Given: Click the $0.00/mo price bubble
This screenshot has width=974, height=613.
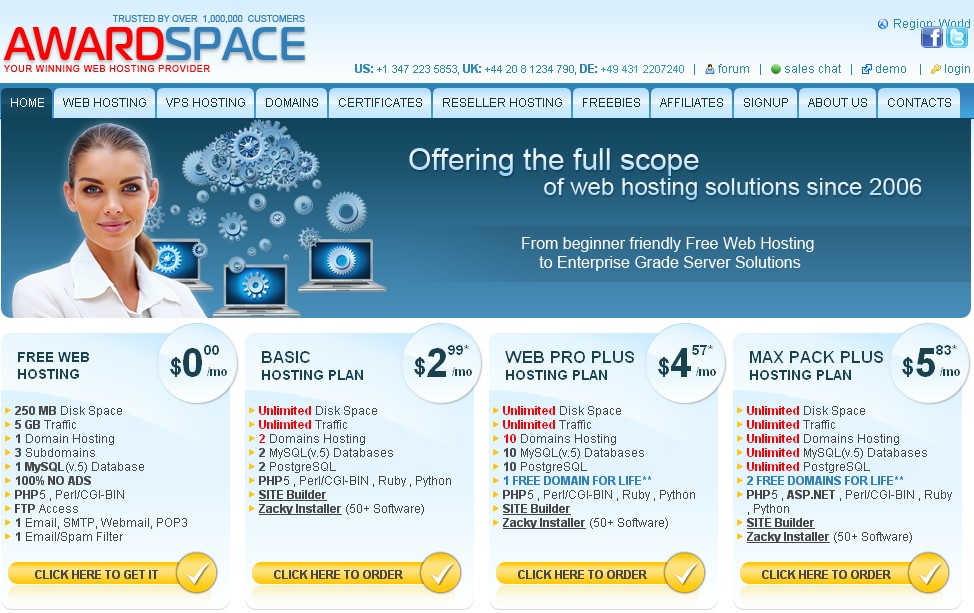Looking at the screenshot, I should pyautogui.click(x=198, y=363).
